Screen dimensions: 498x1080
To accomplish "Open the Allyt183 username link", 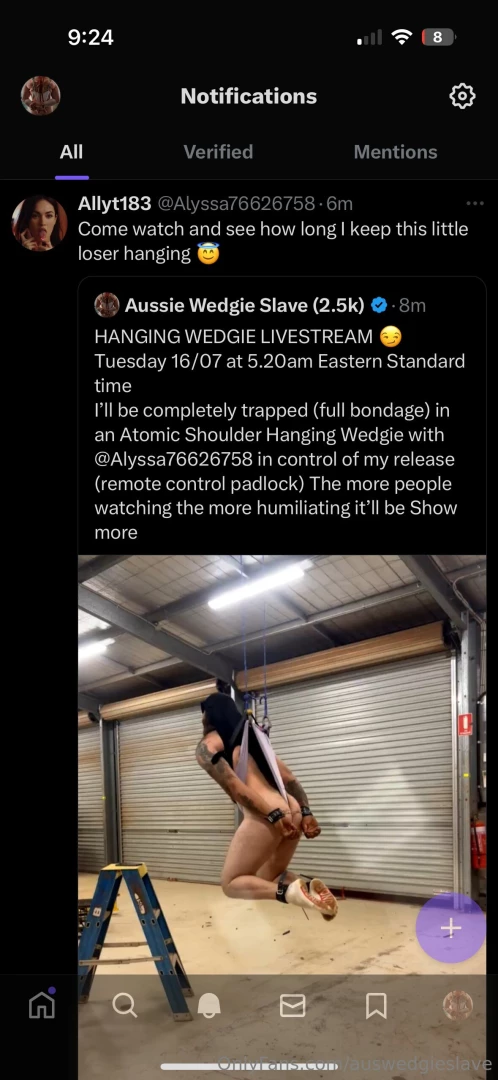I will click(x=114, y=203).
